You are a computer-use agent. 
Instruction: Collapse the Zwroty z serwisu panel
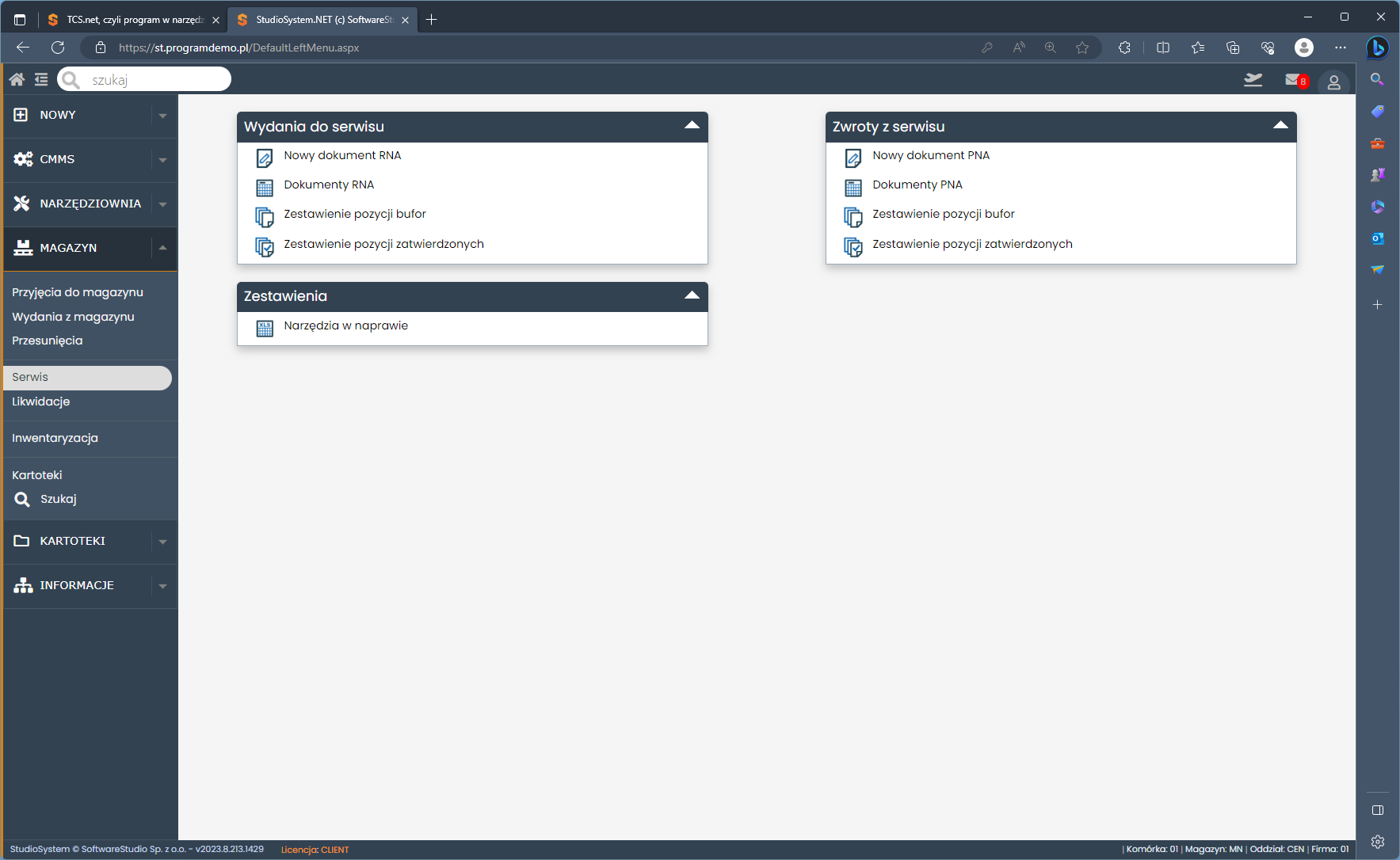tap(1280, 126)
